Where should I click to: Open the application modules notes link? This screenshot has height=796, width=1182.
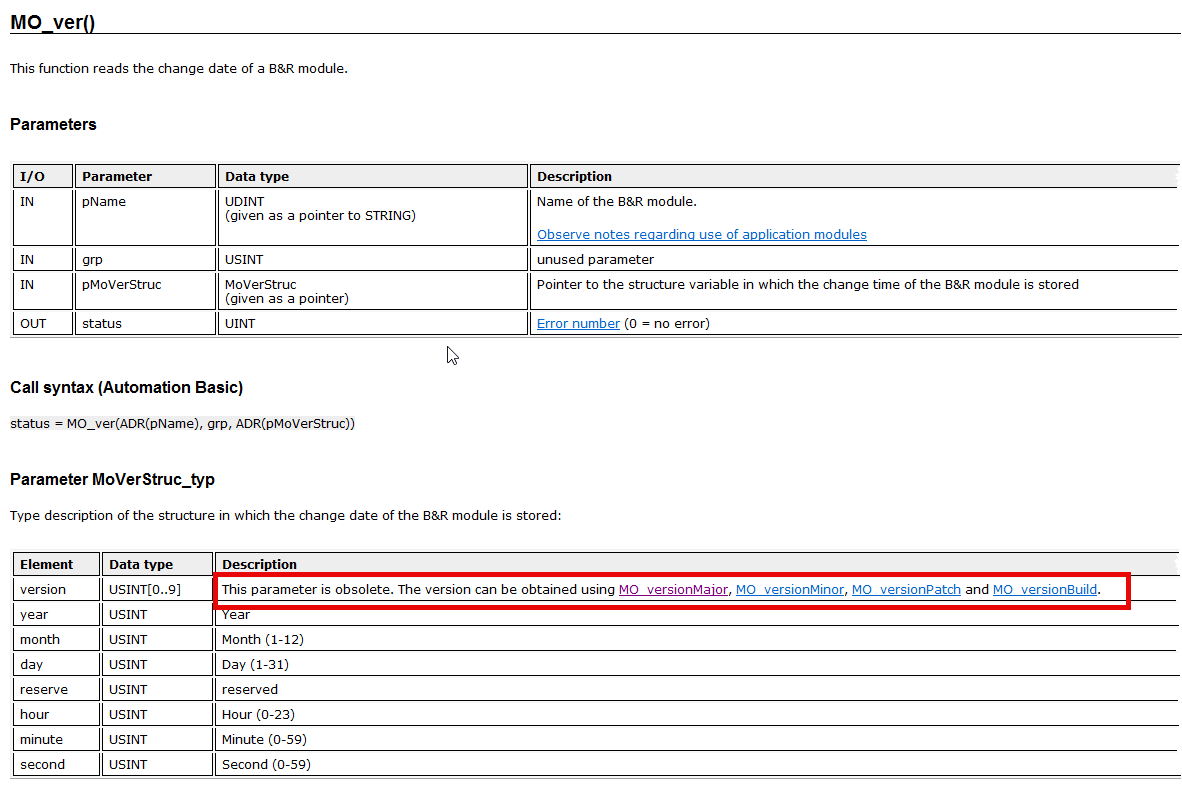[701, 234]
